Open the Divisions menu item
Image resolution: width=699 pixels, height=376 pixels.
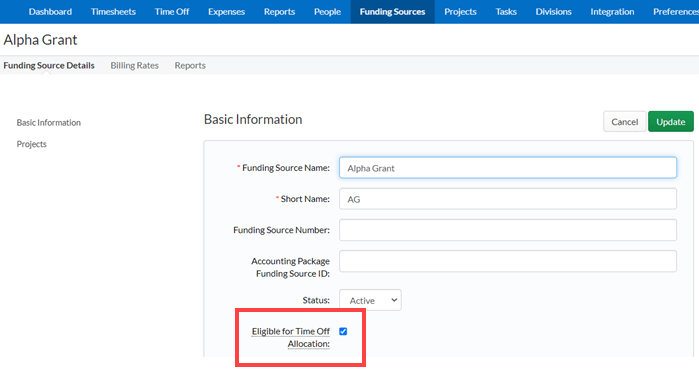553,12
